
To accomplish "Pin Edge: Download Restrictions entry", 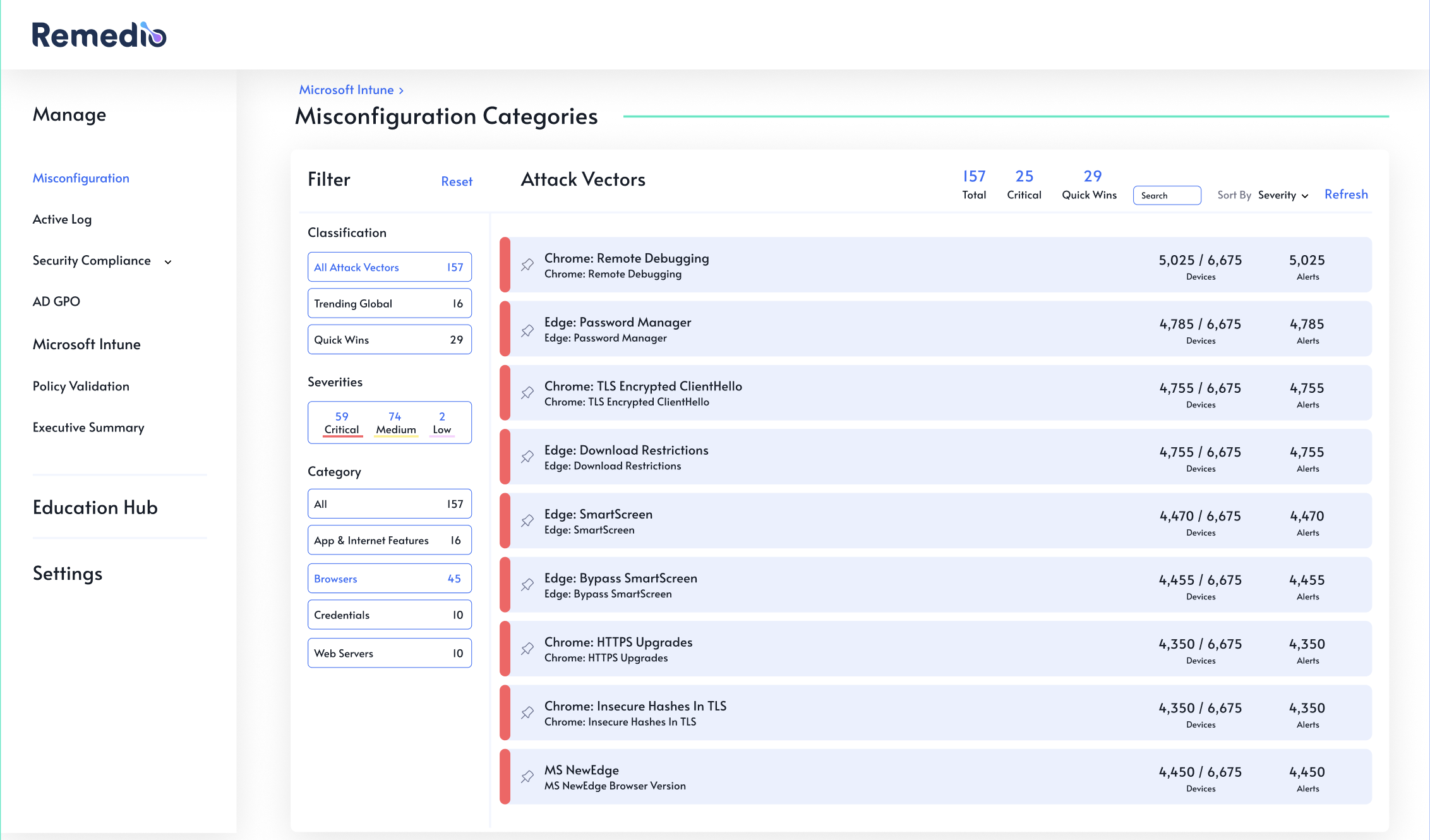I will pyautogui.click(x=527, y=457).
